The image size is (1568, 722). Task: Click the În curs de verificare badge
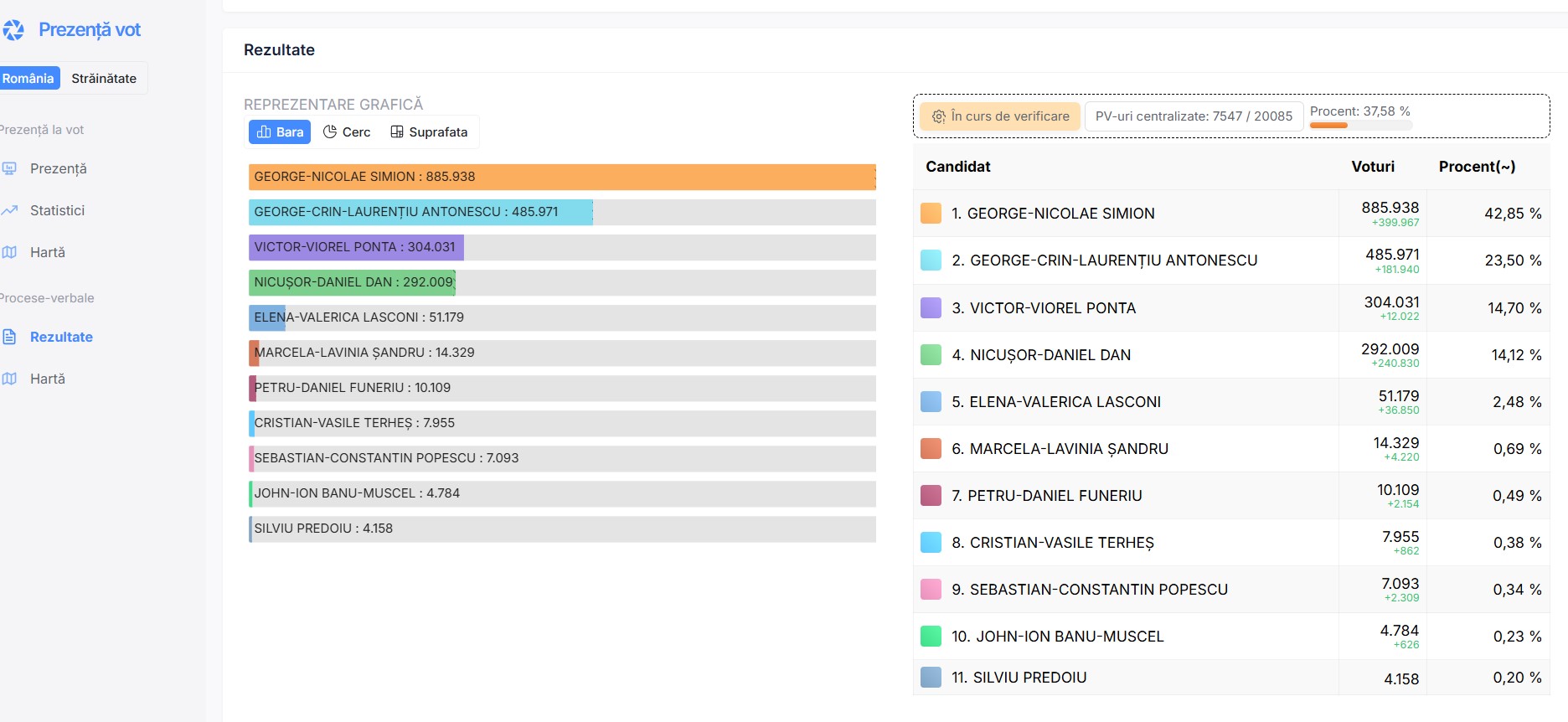[x=1001, y=116]
